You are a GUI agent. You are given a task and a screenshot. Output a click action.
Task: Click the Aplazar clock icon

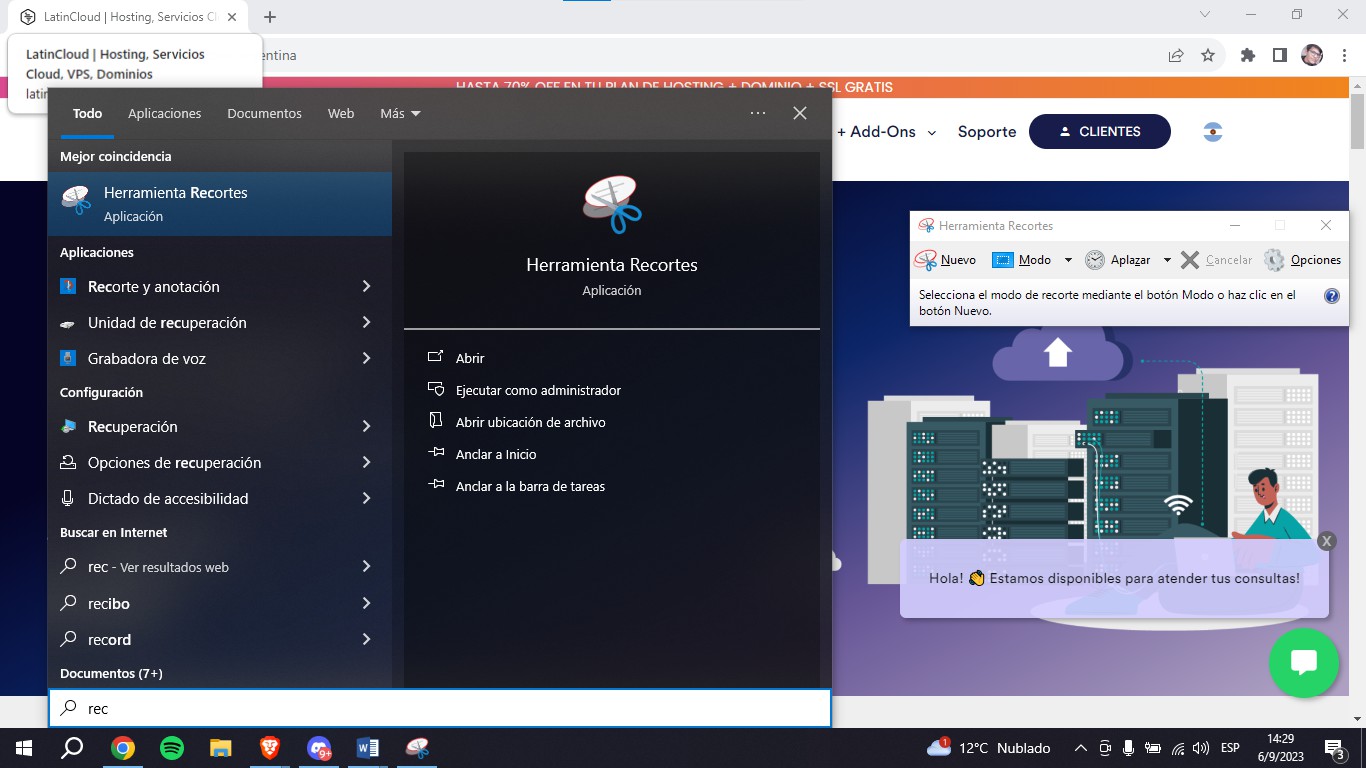pyautogui.click(x=1095, y=260)
